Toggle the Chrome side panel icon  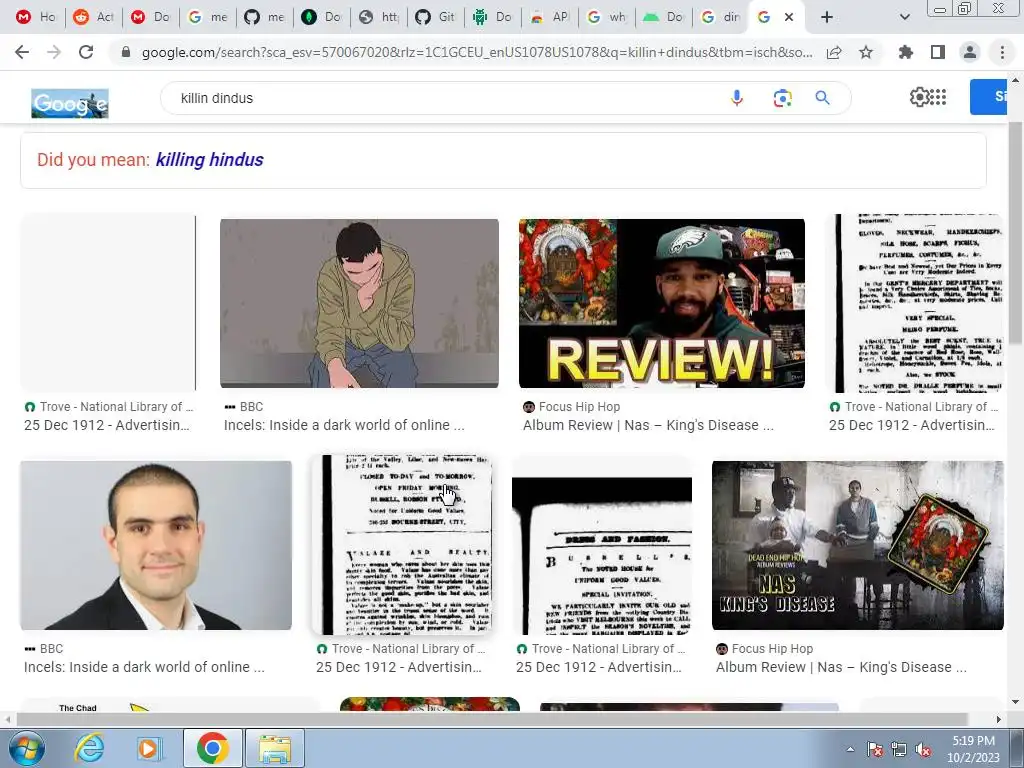click(x=938, y=52)
